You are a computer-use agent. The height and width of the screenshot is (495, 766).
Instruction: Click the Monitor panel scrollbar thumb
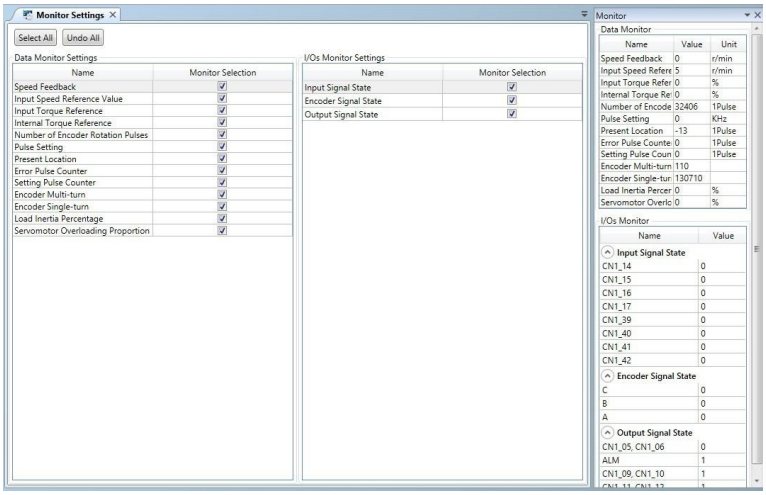pos(757,249)
